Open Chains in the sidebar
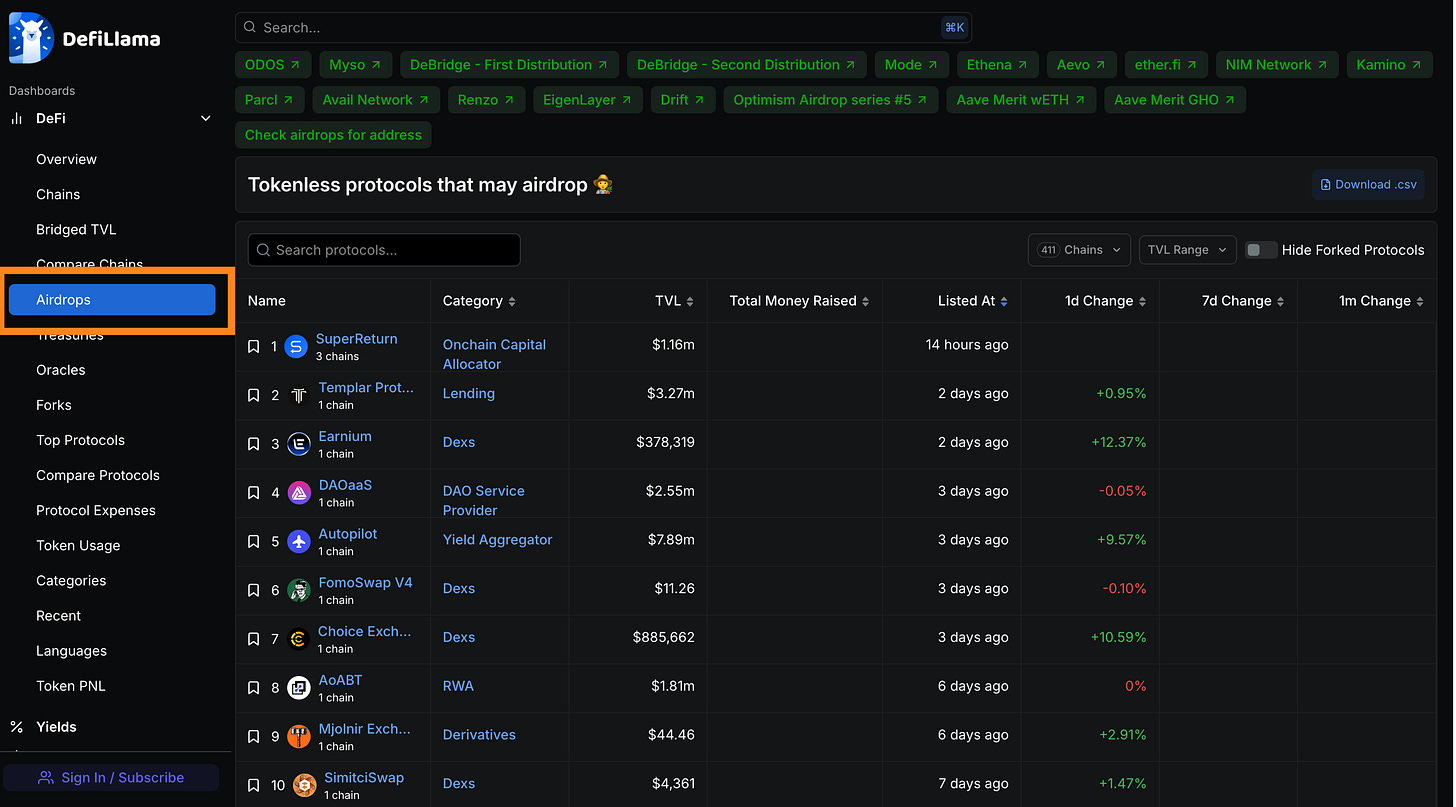This screenshot has width=1456, height=807. pyautogui.click(x=58, y=194)
